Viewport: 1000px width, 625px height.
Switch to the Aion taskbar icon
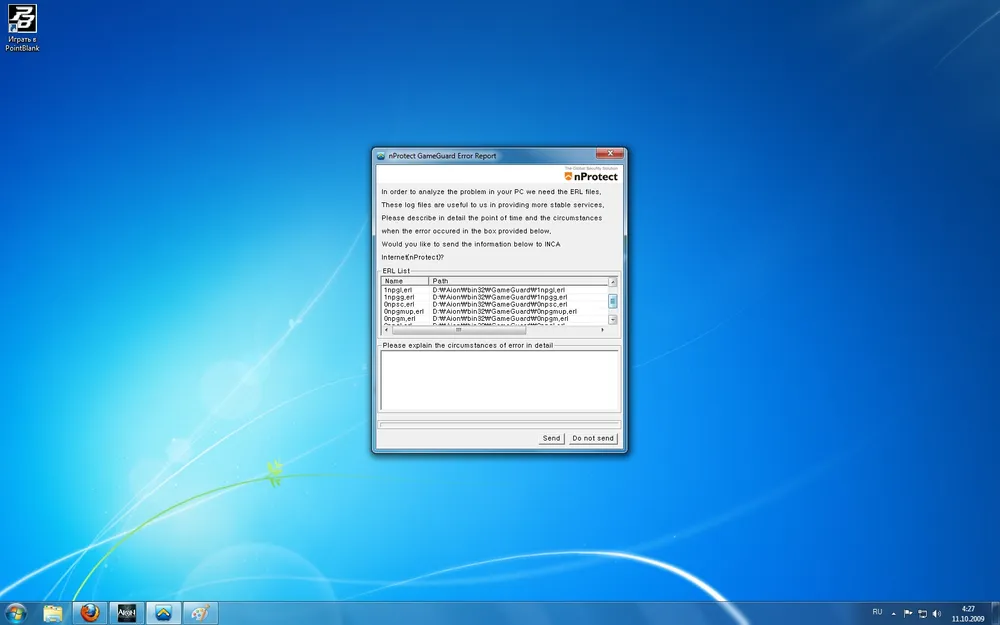127,613
